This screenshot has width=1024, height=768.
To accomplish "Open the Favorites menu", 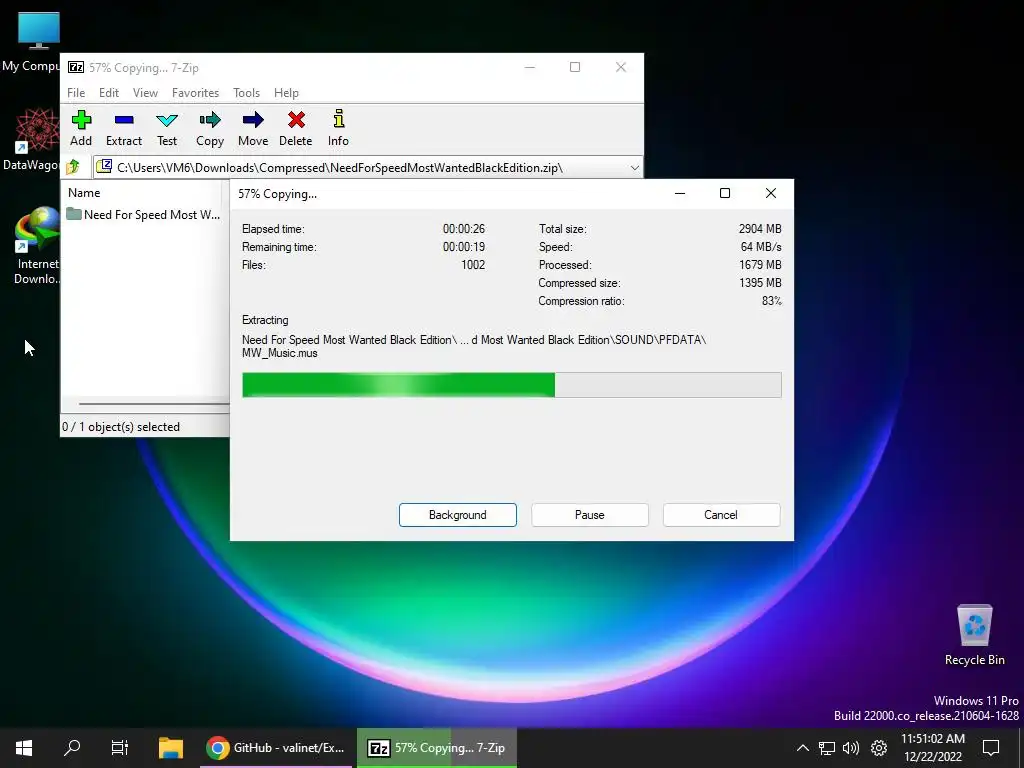I will [195, 93].
